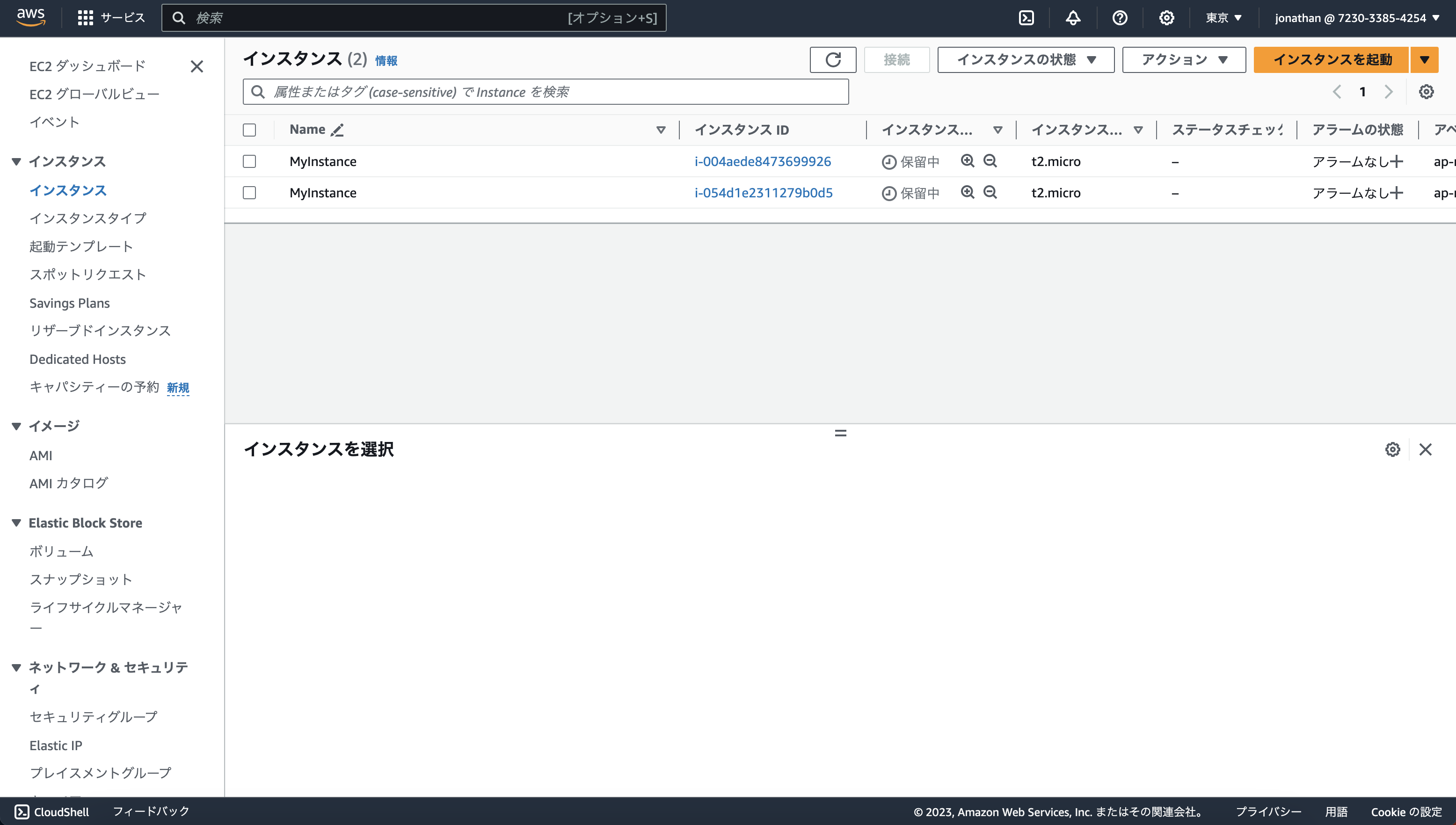Open table preferences gear above instance list
Screen dimensions: 1456x825
coord(1427,91)
